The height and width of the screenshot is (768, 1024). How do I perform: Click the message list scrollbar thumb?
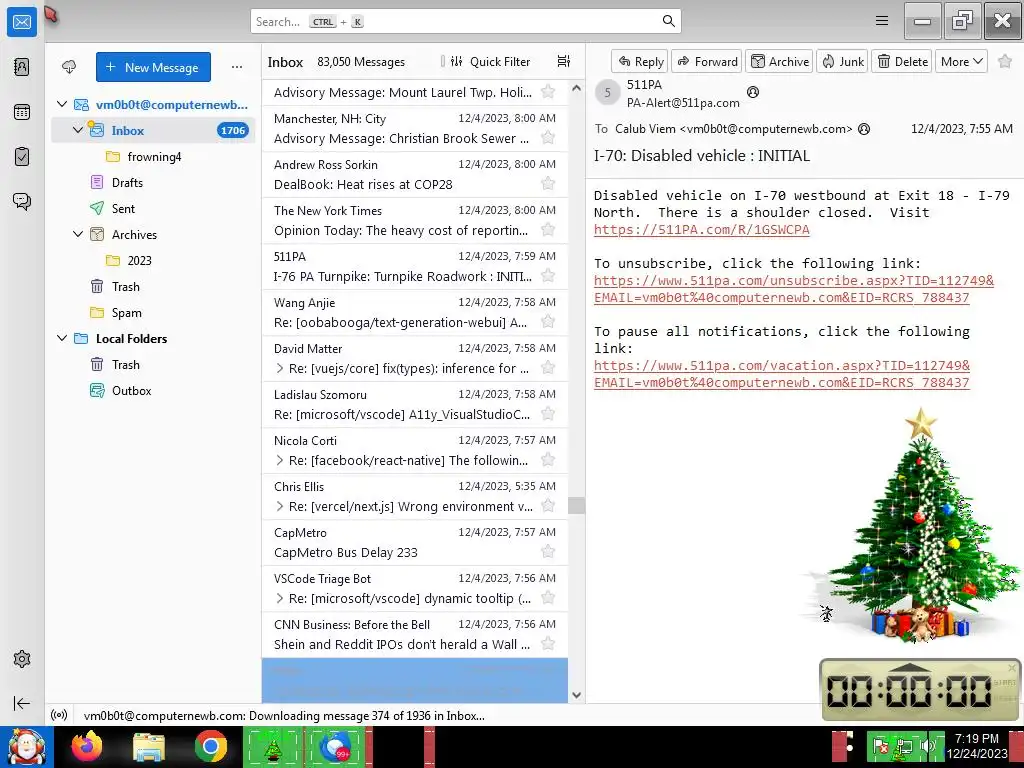576,505
